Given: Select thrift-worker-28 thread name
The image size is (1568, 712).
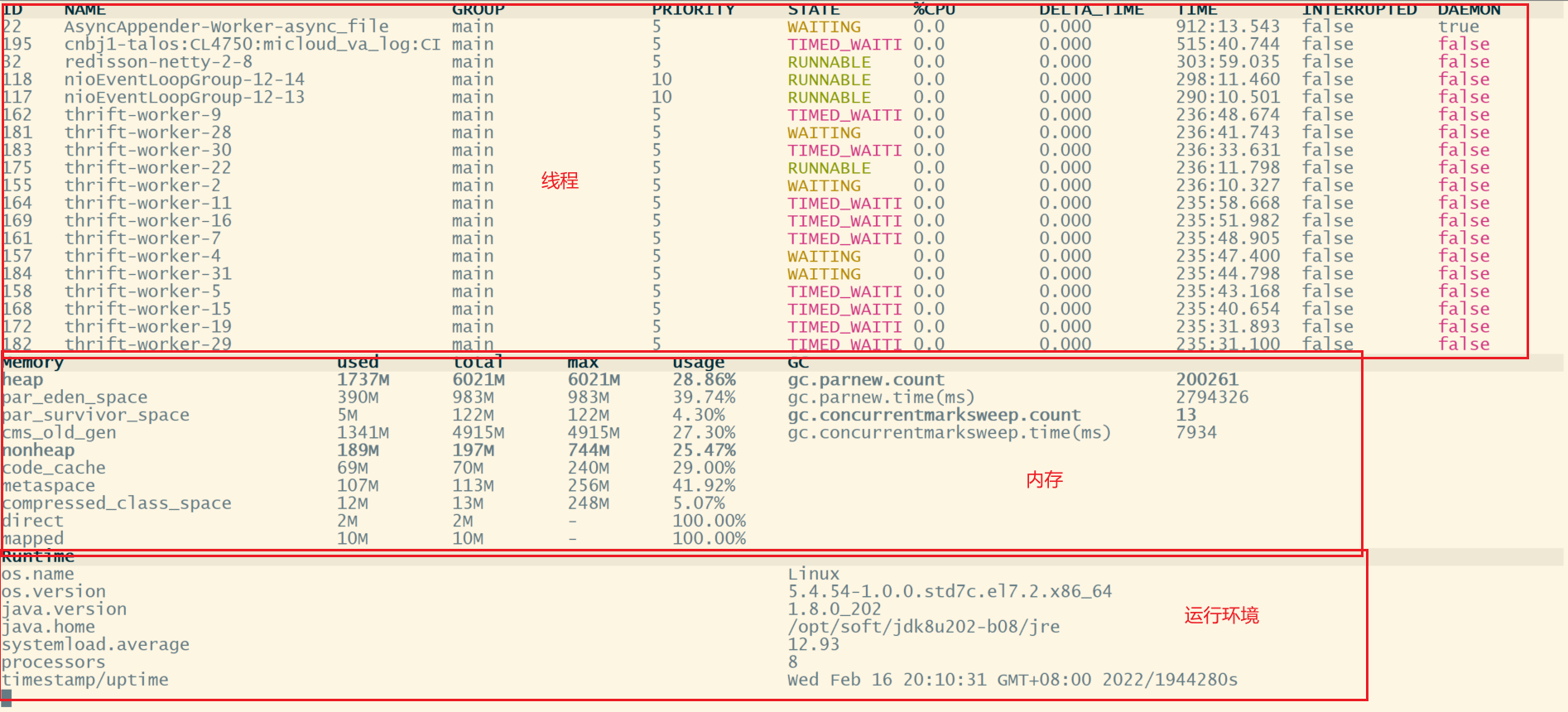Looking at the screenshot, I should pos(148,132).
